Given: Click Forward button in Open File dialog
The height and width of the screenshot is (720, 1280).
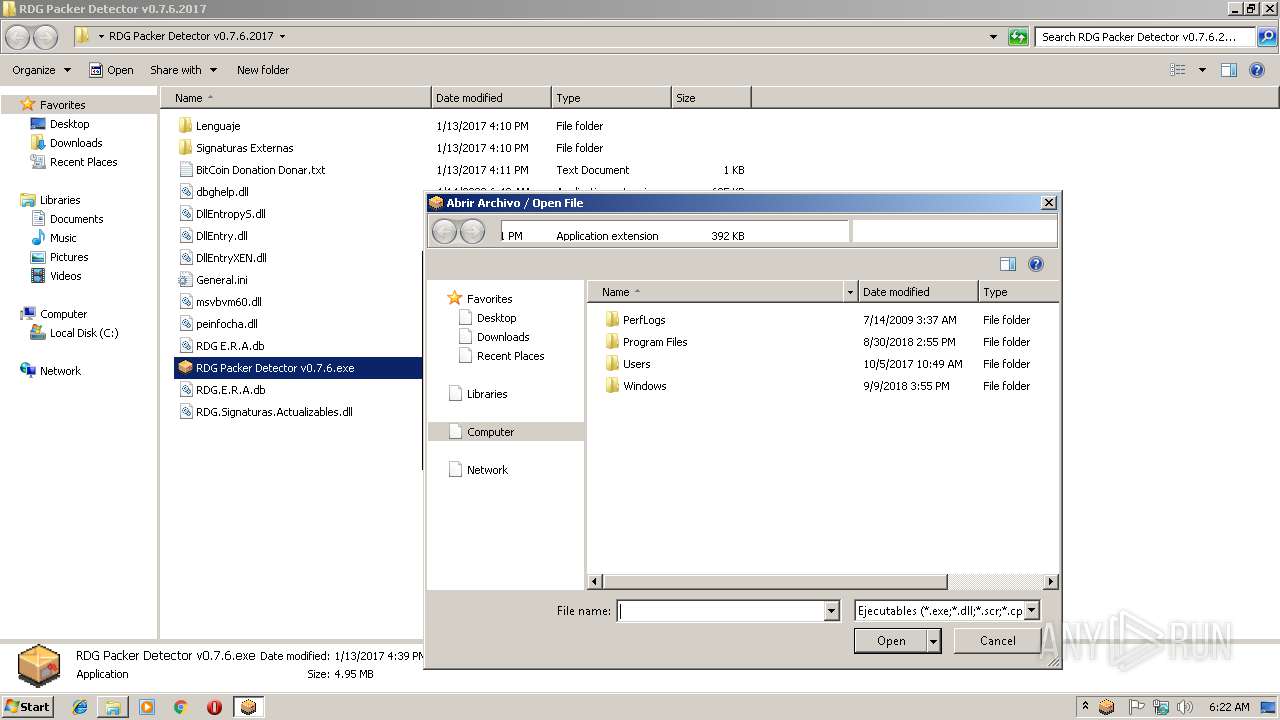Looking at the screenshot, I should pos(472,232).
